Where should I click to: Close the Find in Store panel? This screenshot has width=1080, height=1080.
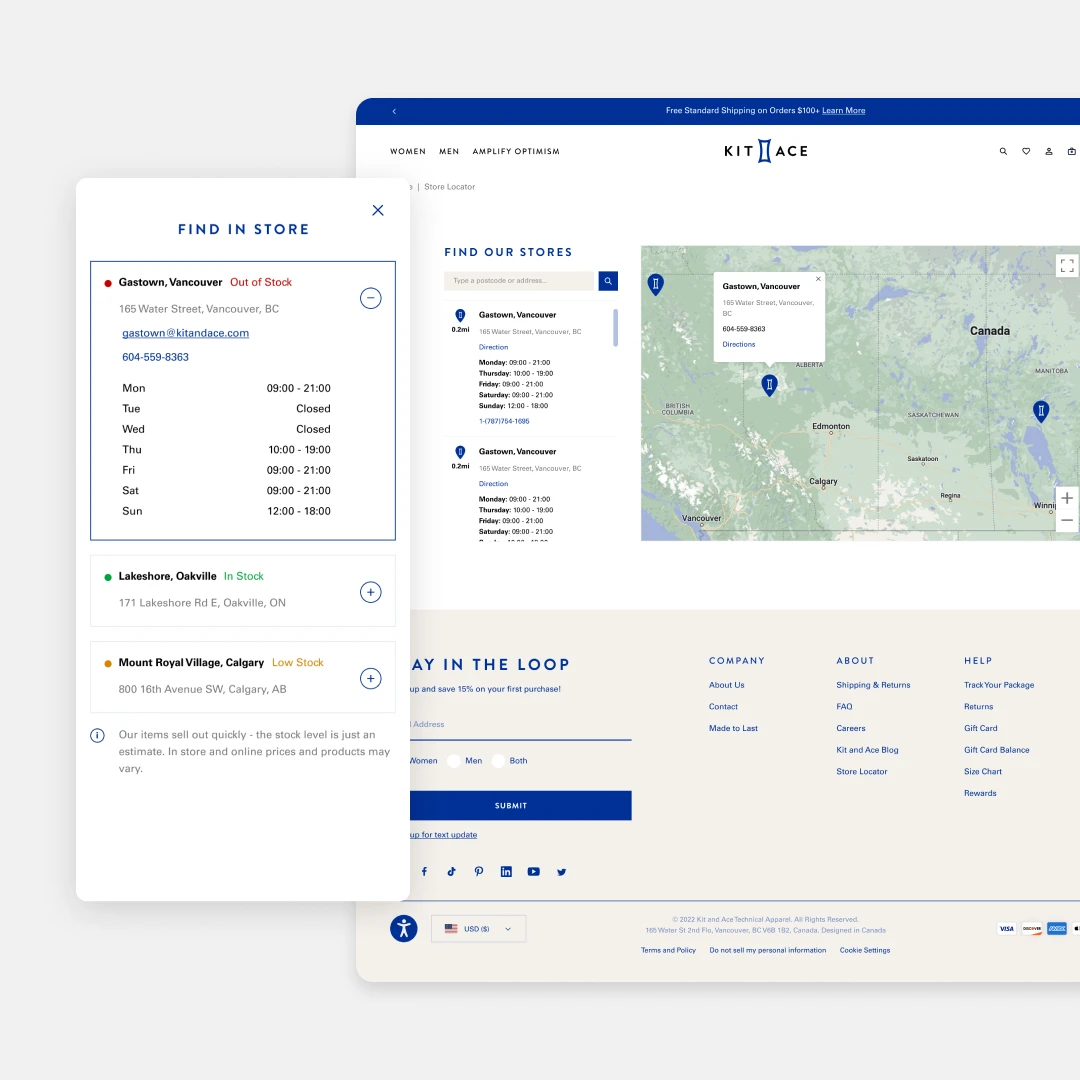(x=377, y=210)
